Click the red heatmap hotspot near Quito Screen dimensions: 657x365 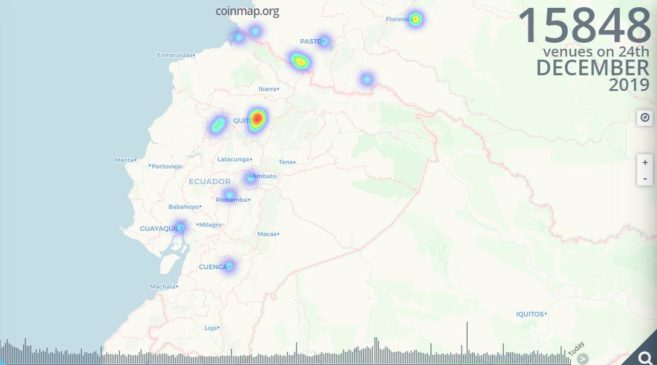coord(257,119)
